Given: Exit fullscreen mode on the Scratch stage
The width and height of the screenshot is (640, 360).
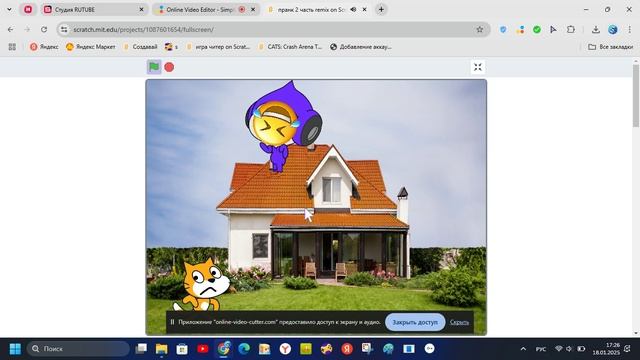Looking at the screenshot, I should pyautogui.click(x=478, y=67).
